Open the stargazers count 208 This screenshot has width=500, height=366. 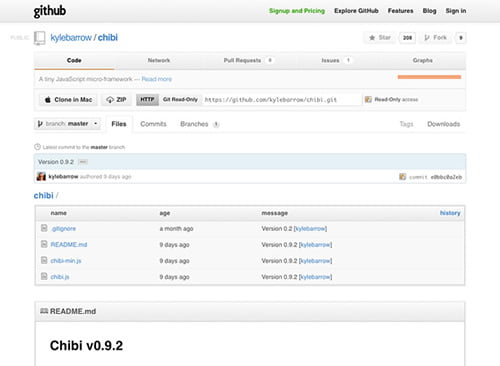(407, 38)
